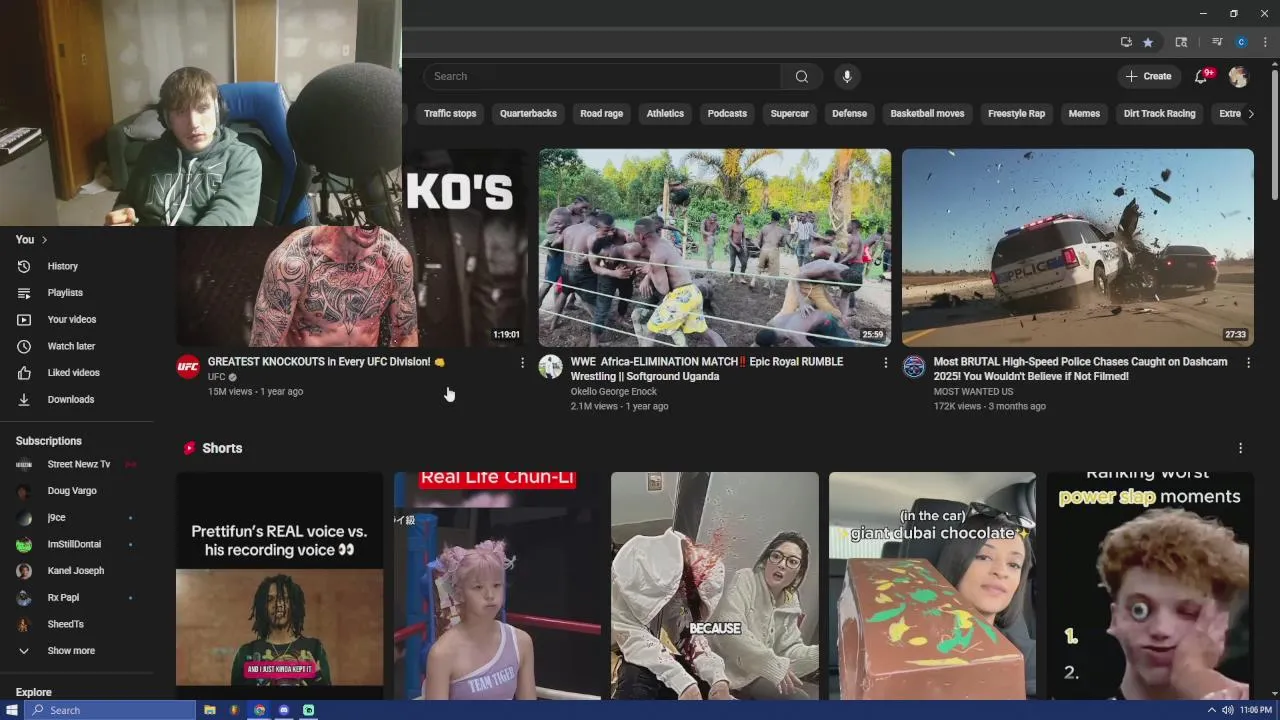This screenshot has height=720, width=1280.
Task: Click the volume icon in the system tray
Action: (1227, 710)
